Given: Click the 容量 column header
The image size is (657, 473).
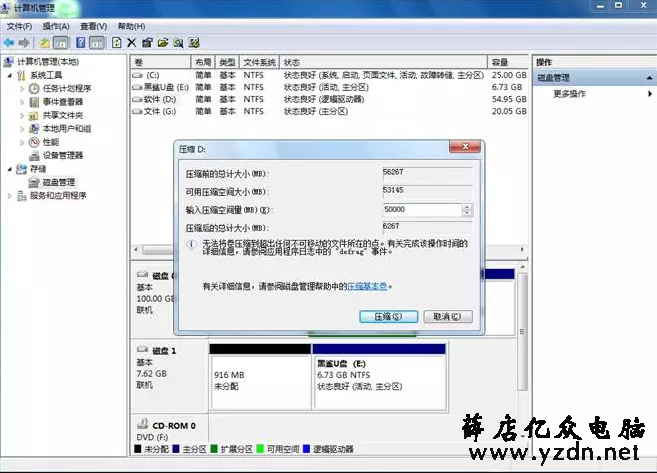Looking at the screenshot, I should (x=508, y=62).
